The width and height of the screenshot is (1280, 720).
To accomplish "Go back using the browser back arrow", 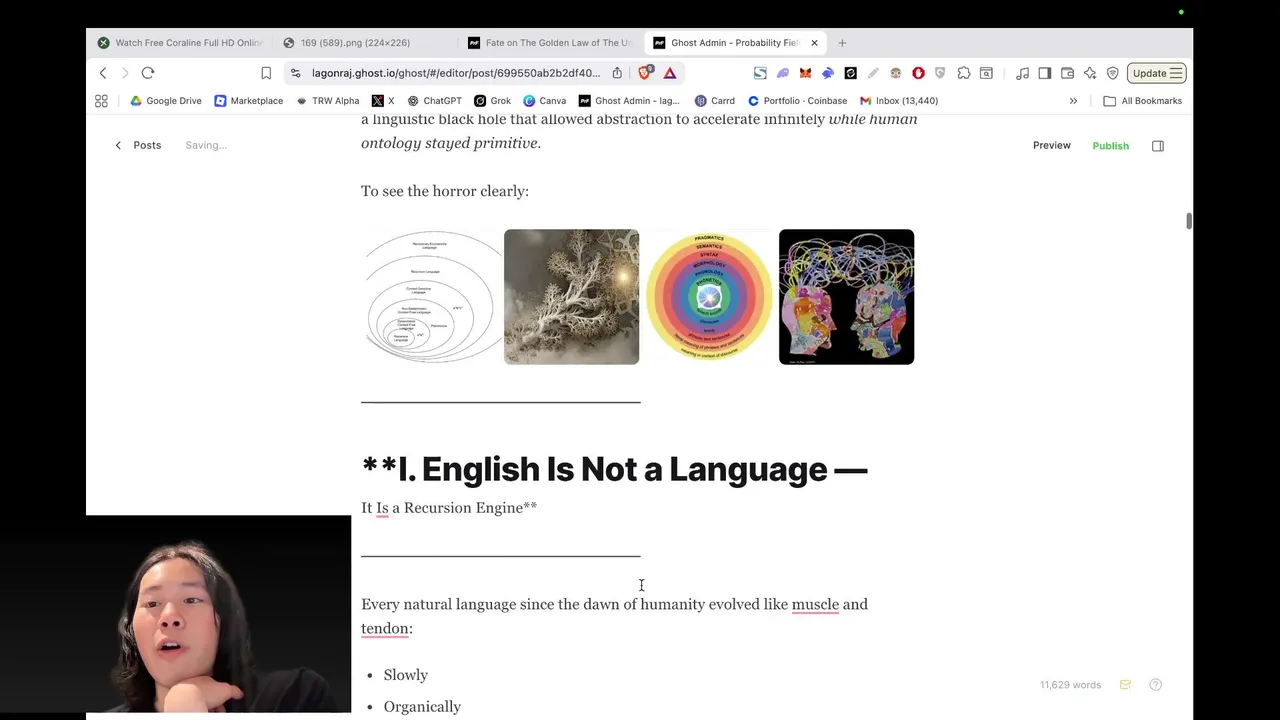I will 103,73.
